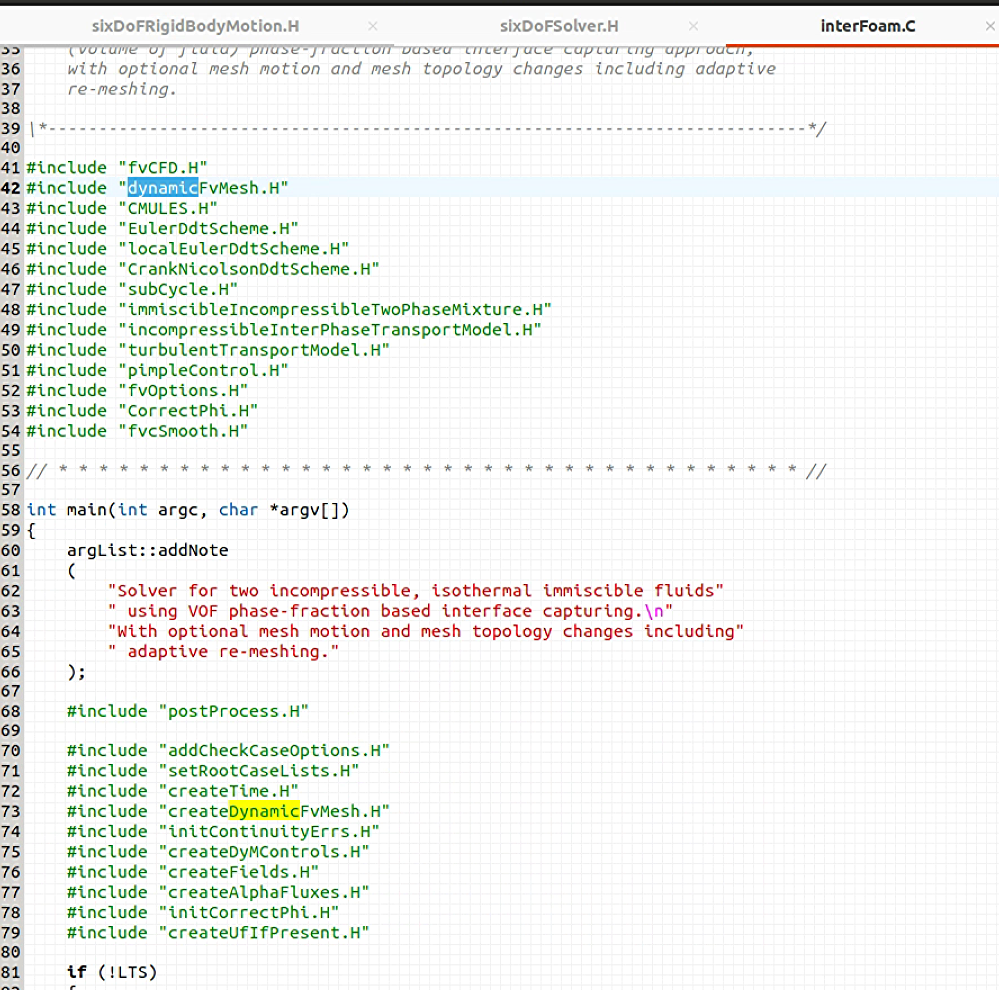This screenshot has height=990, width=999.
Task: Click the "turbulentTransportModel.H" include text
Action: (254, 350)
